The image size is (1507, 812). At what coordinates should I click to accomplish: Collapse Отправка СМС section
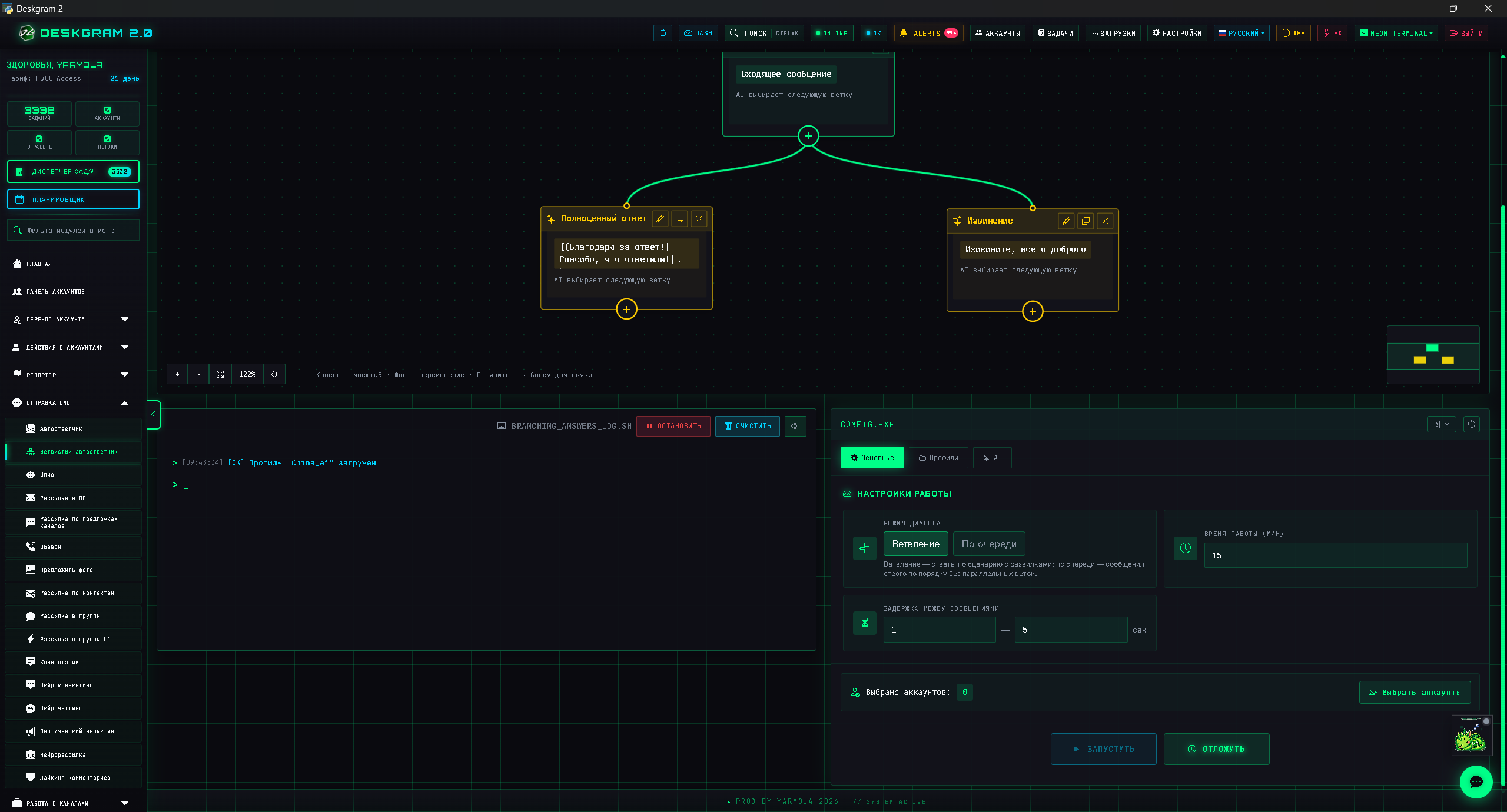pyautogui.click(x=73, y=403)
